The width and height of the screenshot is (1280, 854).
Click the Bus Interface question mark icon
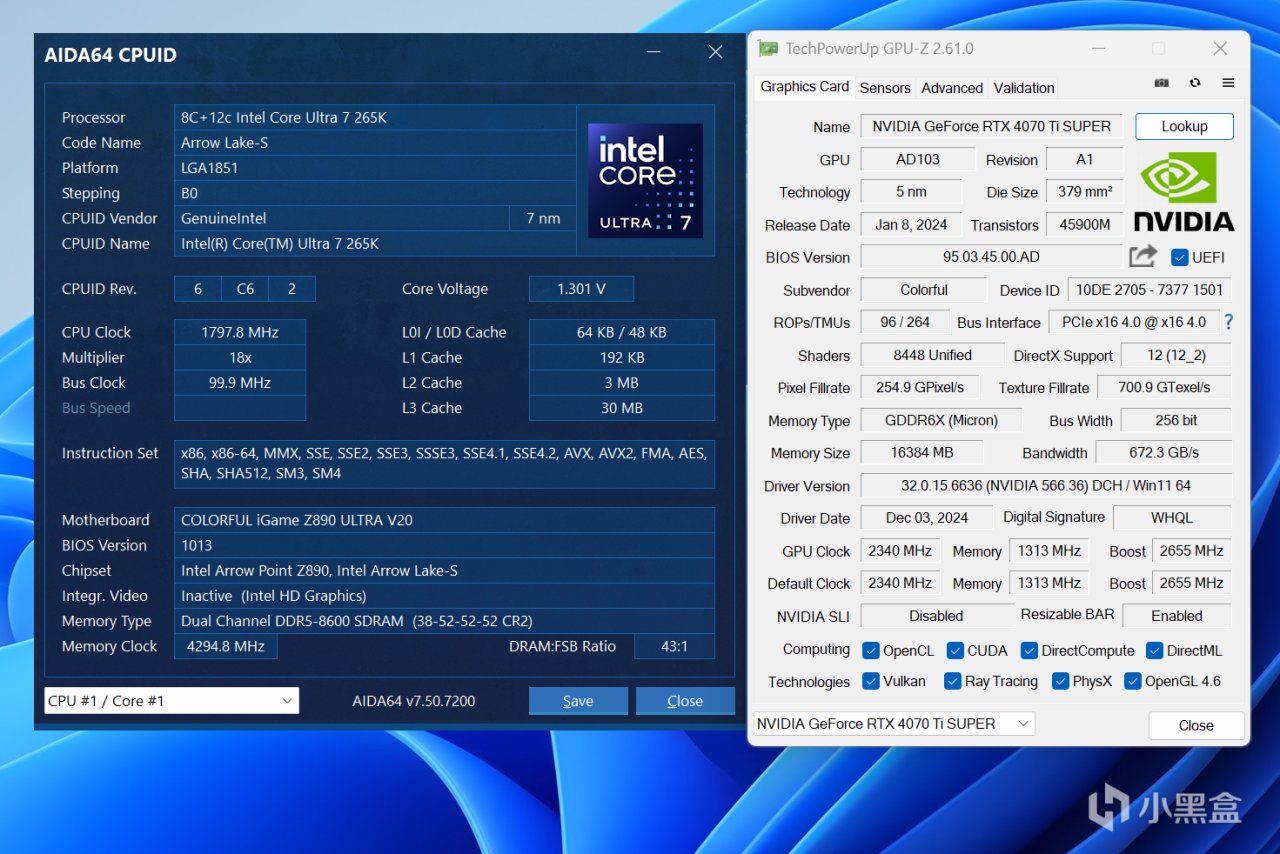(1228, 322)
